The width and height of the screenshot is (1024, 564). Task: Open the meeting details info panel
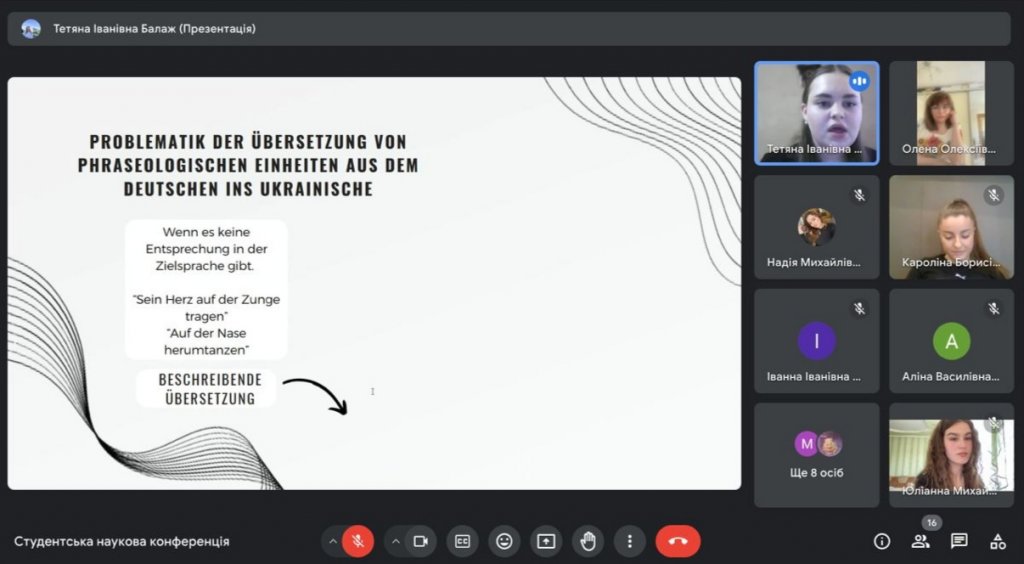coord(882,541)
